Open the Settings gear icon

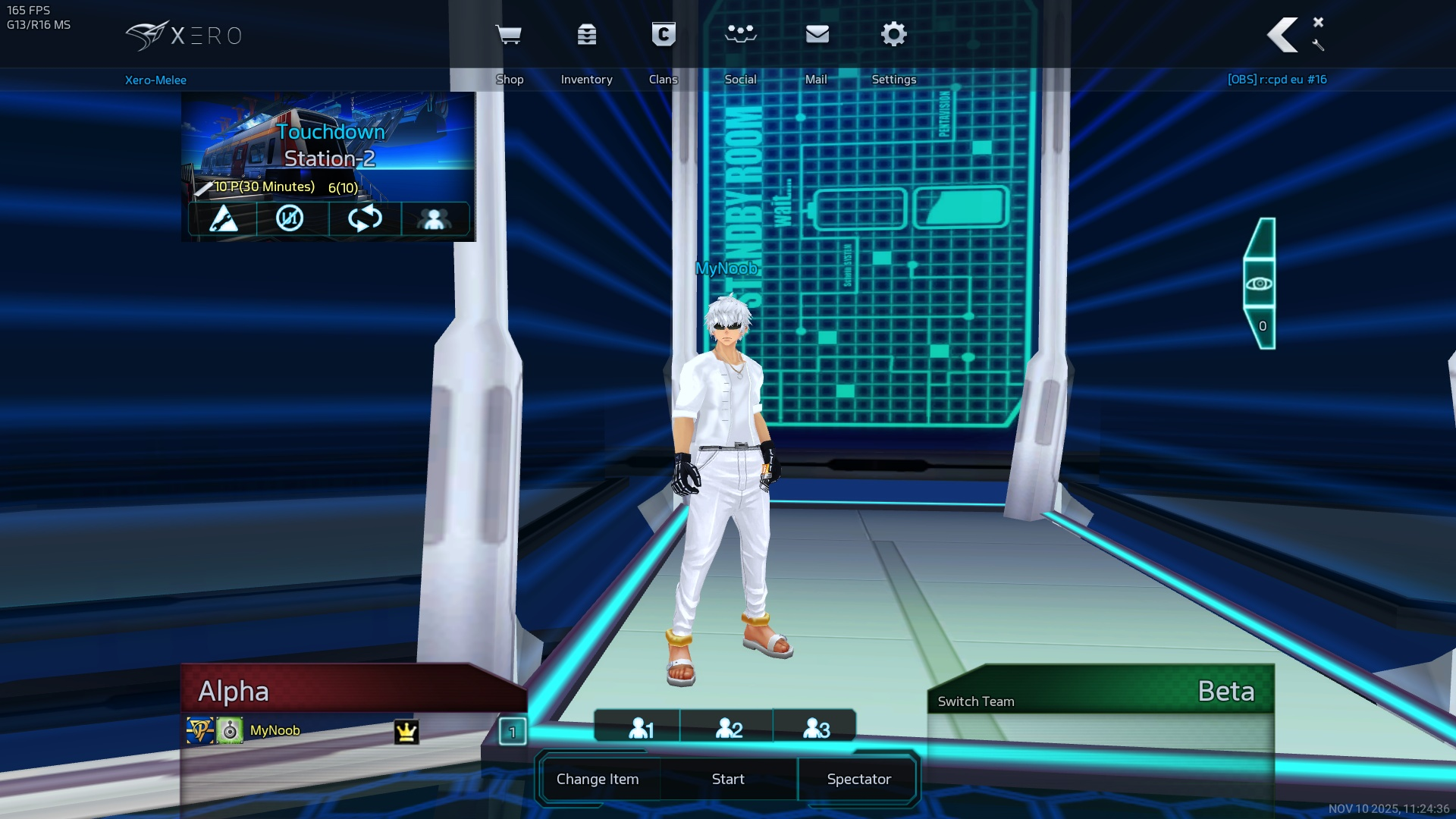pos(893,35)
